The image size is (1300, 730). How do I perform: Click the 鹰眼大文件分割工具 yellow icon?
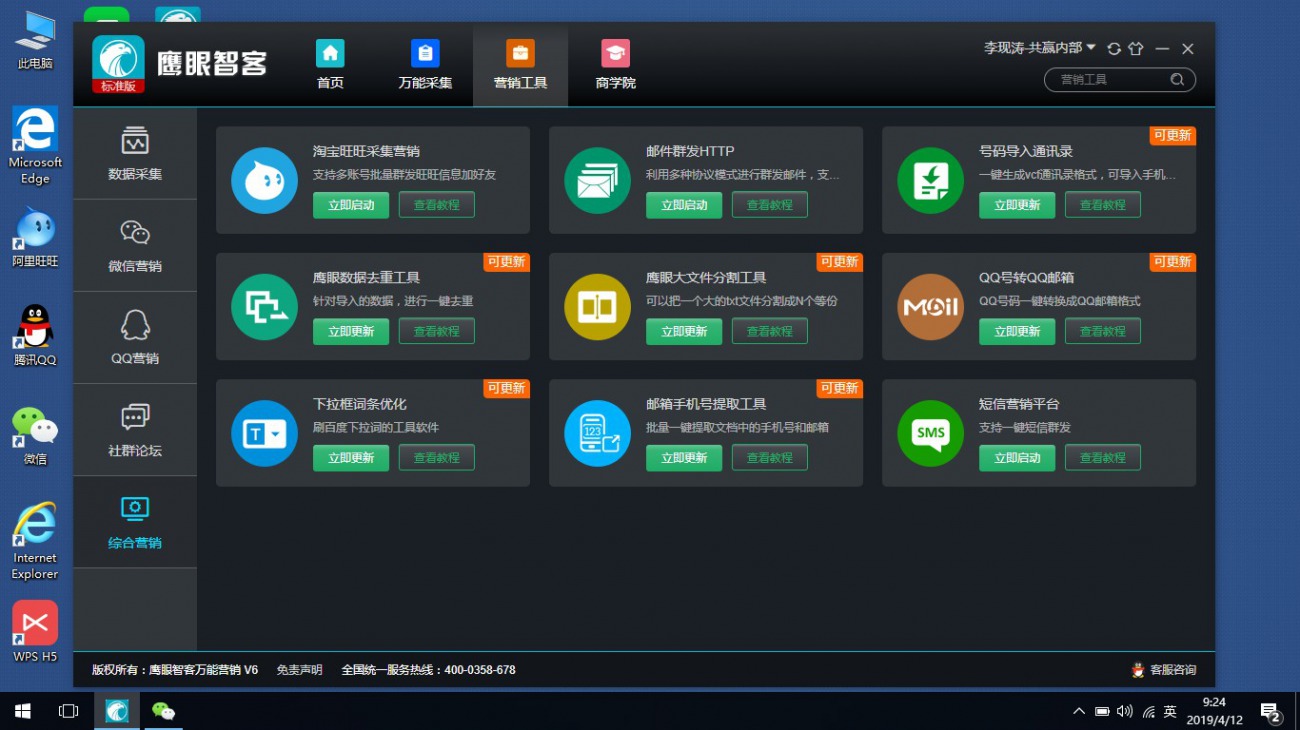[x=597, y=307]
